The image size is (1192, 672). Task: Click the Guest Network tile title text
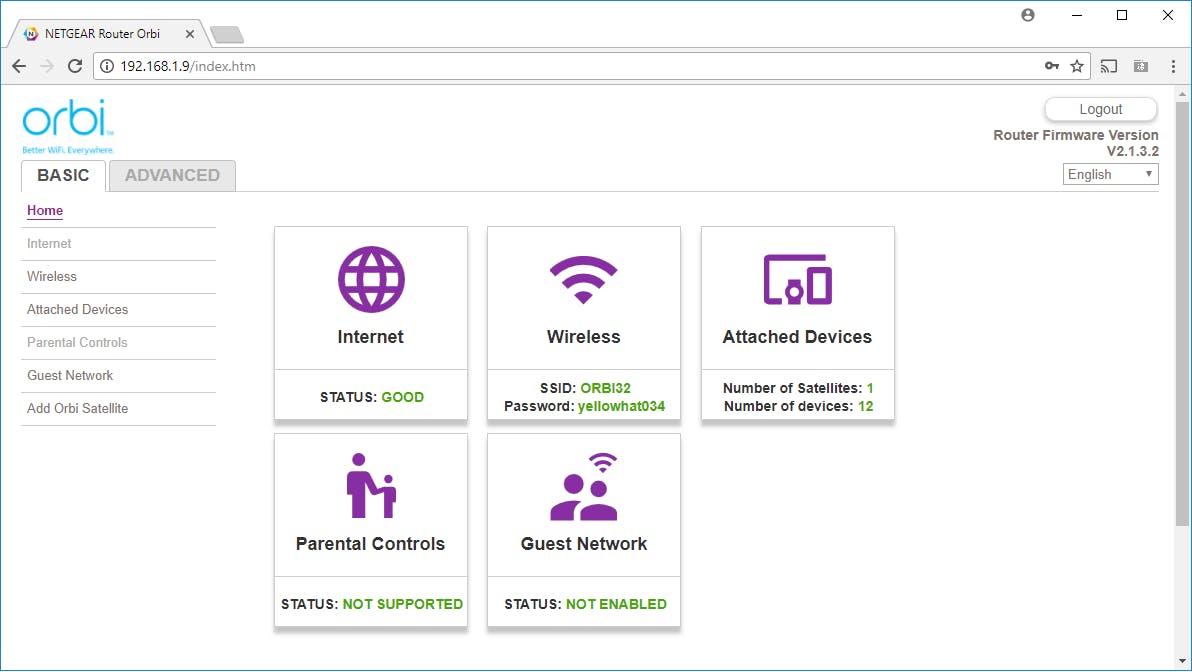[583, 544]
